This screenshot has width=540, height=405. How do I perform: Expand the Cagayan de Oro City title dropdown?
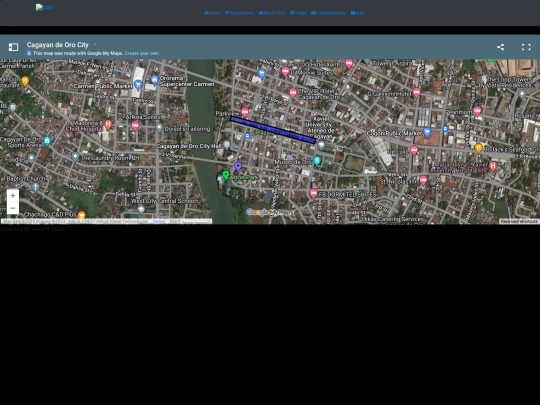pyautogui.click(x=95, y=44)
